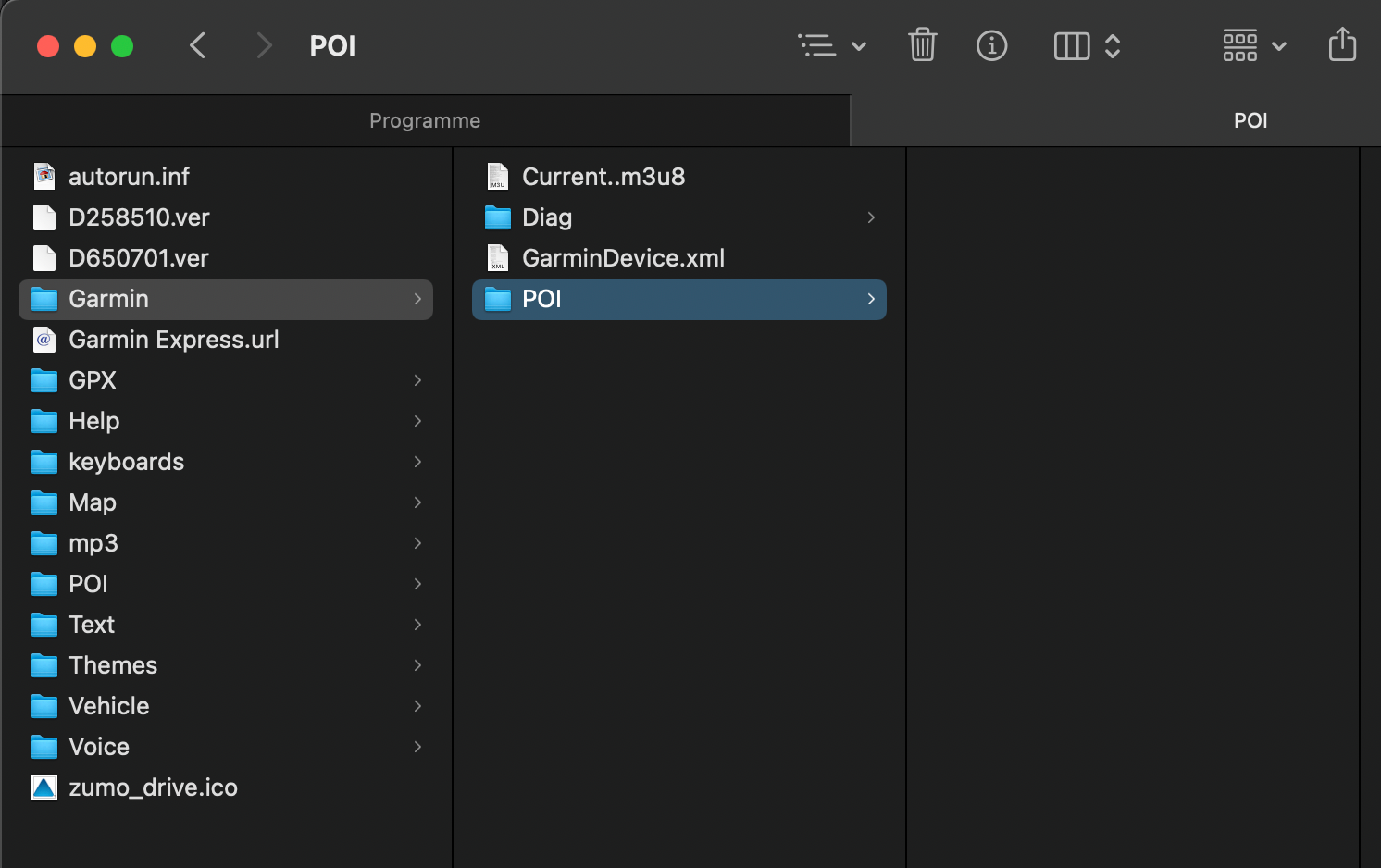The height and width of the screenshot is (868, 1381).
Task: Select the Voice folder
Action: 99,747
